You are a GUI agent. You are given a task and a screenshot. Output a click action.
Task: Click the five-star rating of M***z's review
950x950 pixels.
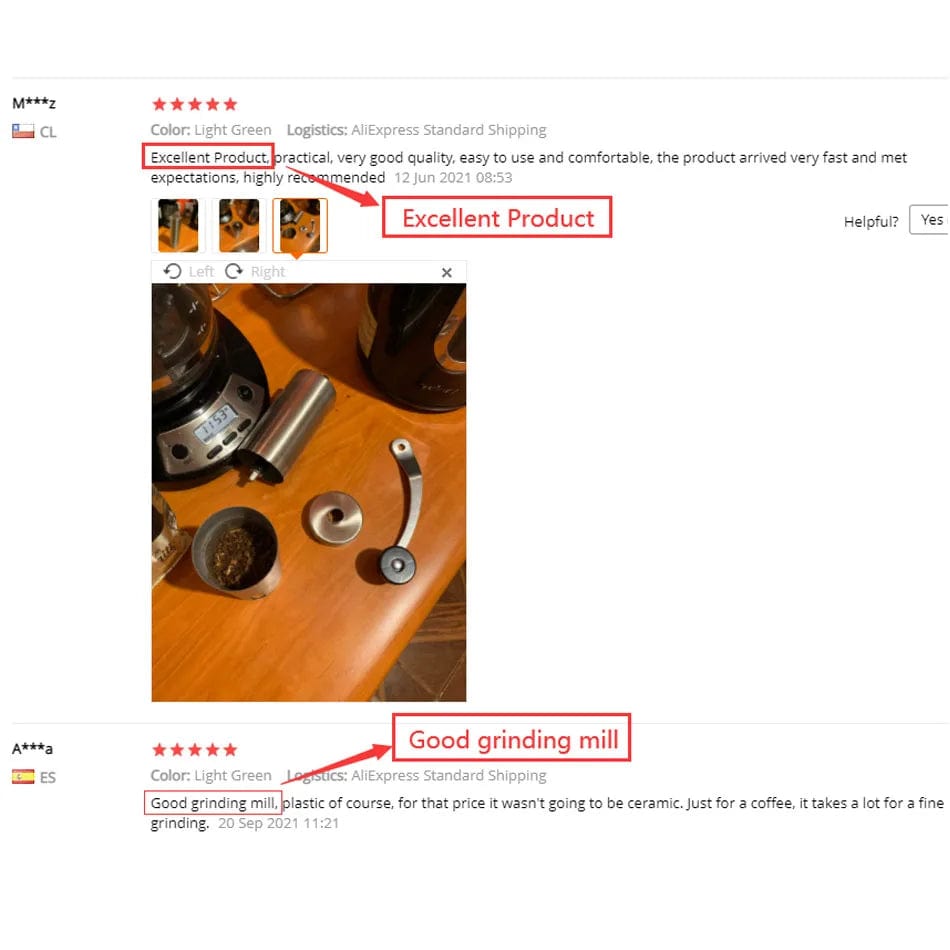[194, 104]
